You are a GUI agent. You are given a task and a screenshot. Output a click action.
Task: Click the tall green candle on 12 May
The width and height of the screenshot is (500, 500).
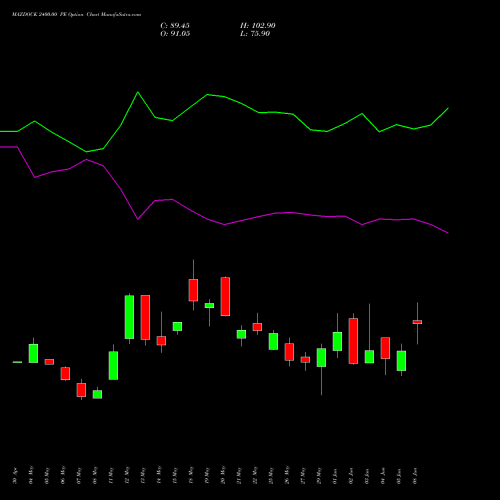click(129, 317)
